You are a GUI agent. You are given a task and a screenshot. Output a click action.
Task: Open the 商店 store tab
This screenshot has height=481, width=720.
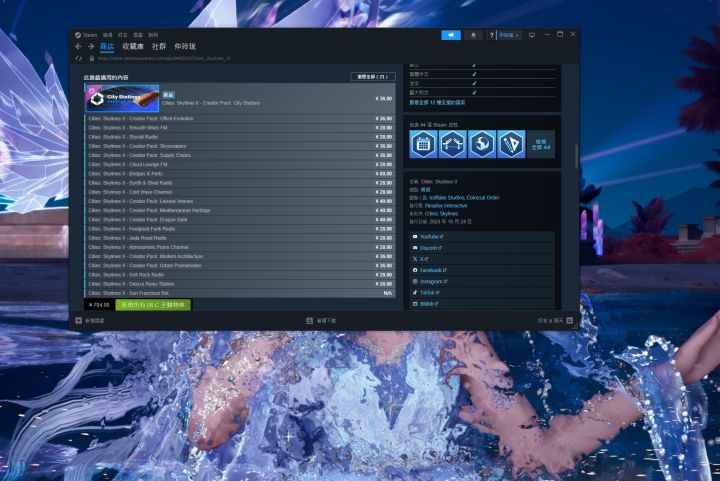[107, 46]
